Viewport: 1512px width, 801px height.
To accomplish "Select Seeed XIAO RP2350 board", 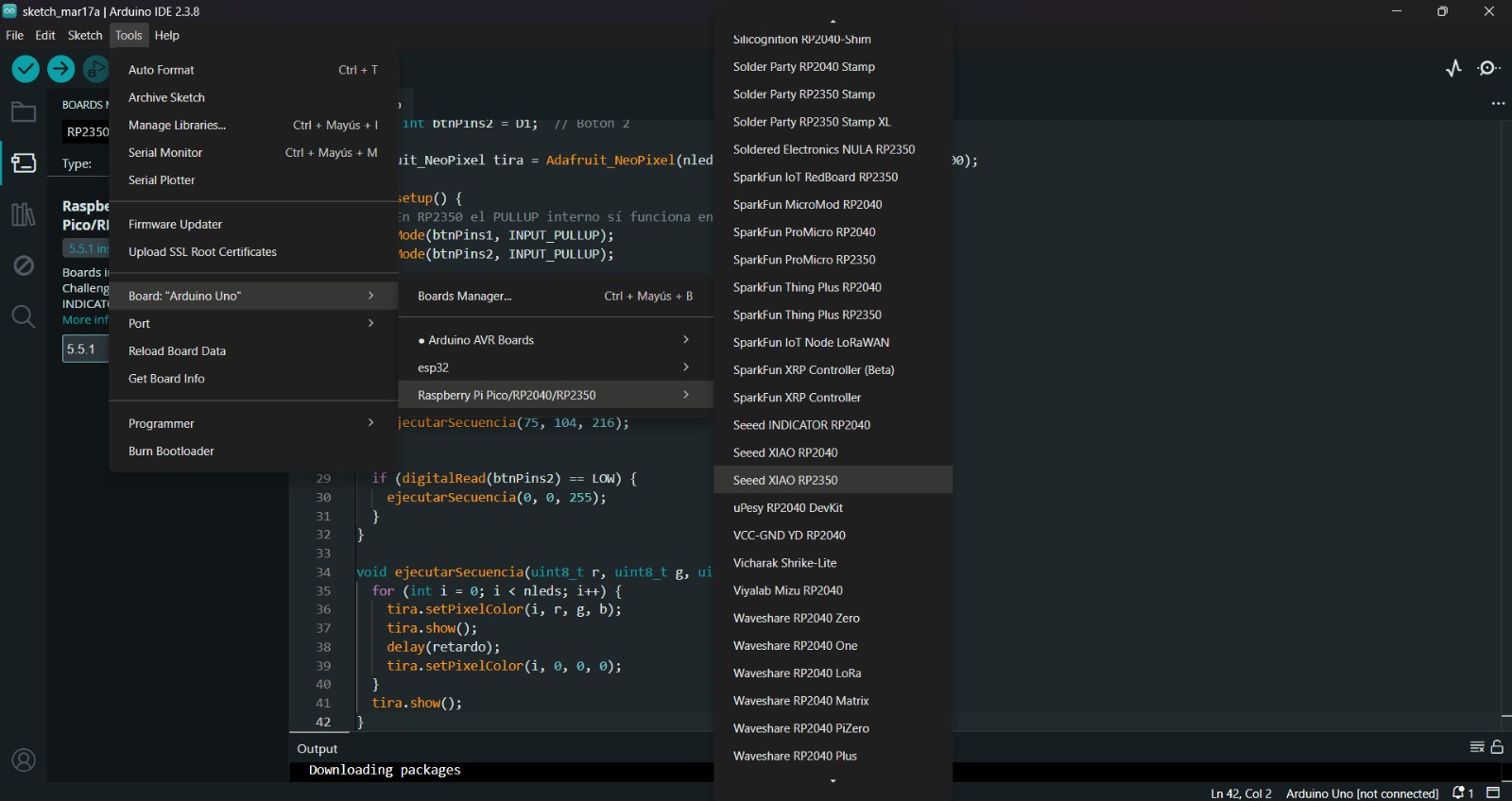I will pyautogui.click(x=785, y=480).
